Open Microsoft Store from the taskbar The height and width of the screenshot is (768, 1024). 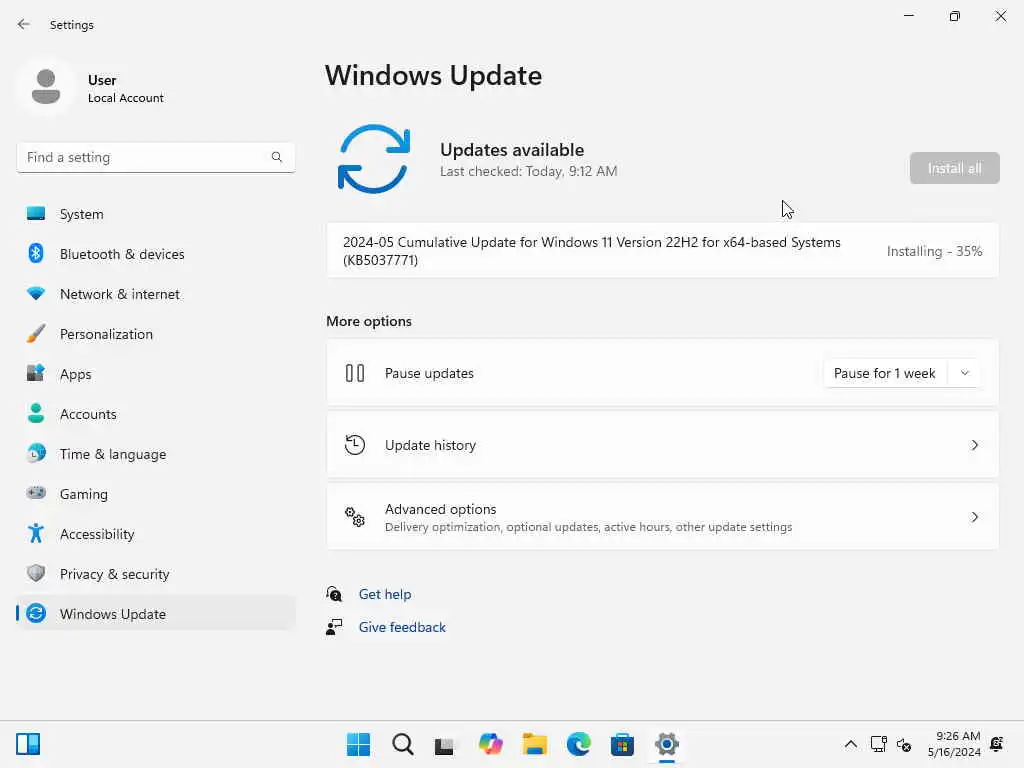(622, 744)
